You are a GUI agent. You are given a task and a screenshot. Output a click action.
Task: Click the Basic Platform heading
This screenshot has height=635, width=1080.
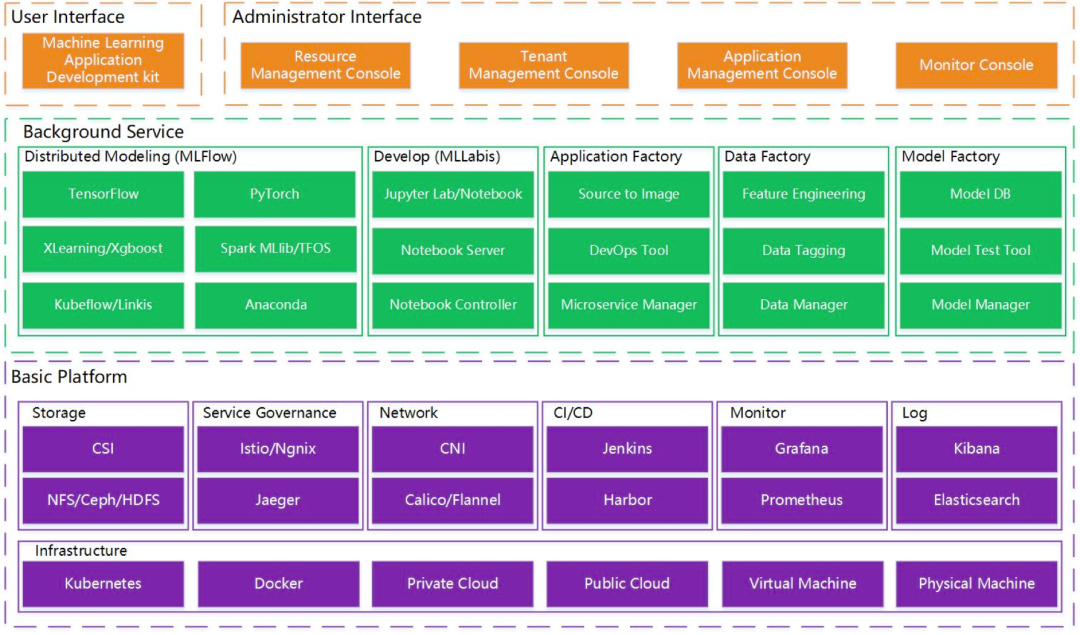click(69, 377)
